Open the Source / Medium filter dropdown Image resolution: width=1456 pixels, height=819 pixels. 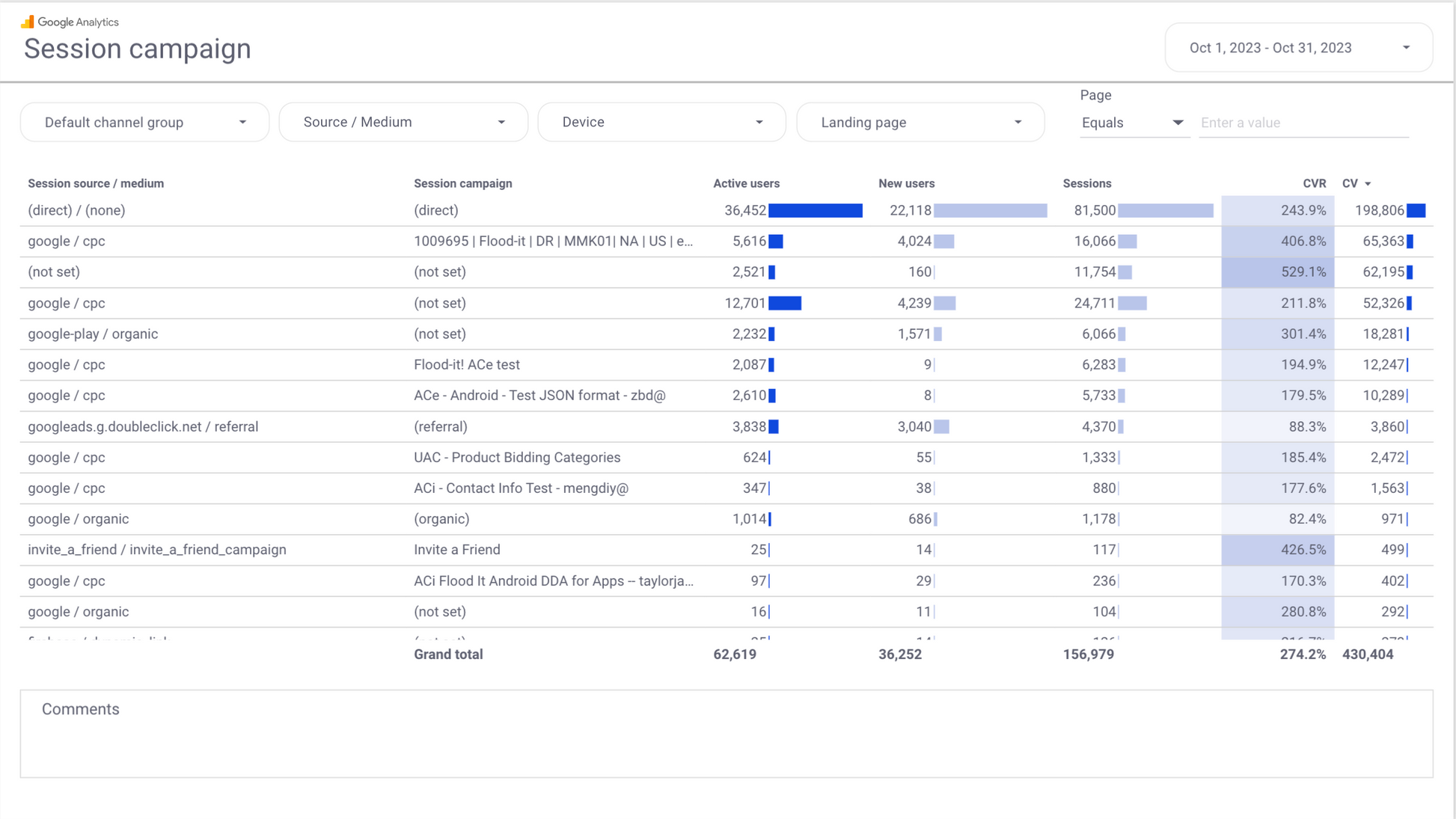tap(403, 123)
